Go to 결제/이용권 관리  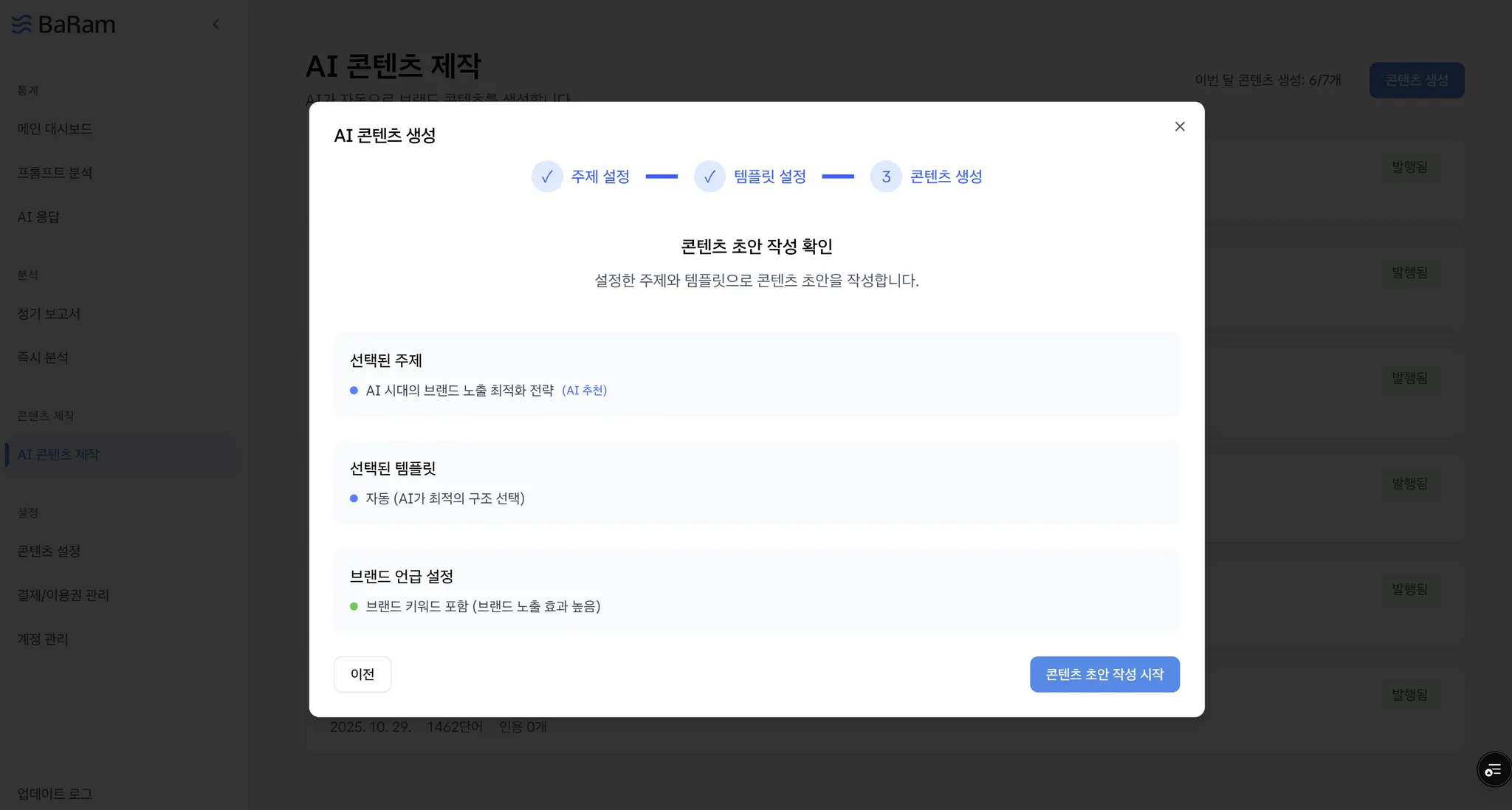pyautogui.click(x=63, y=595)
